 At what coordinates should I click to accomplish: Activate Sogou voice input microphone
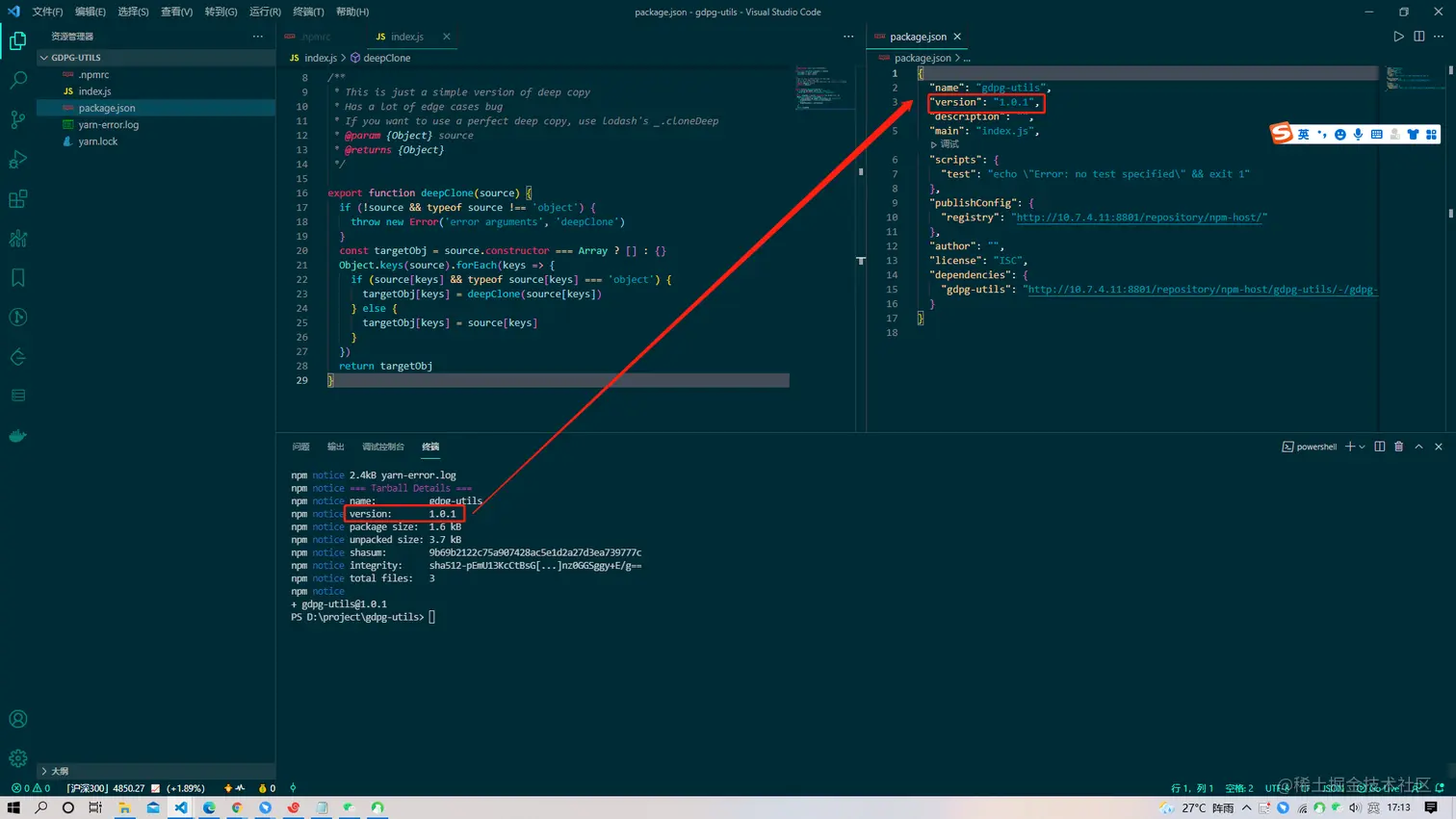1358,135
